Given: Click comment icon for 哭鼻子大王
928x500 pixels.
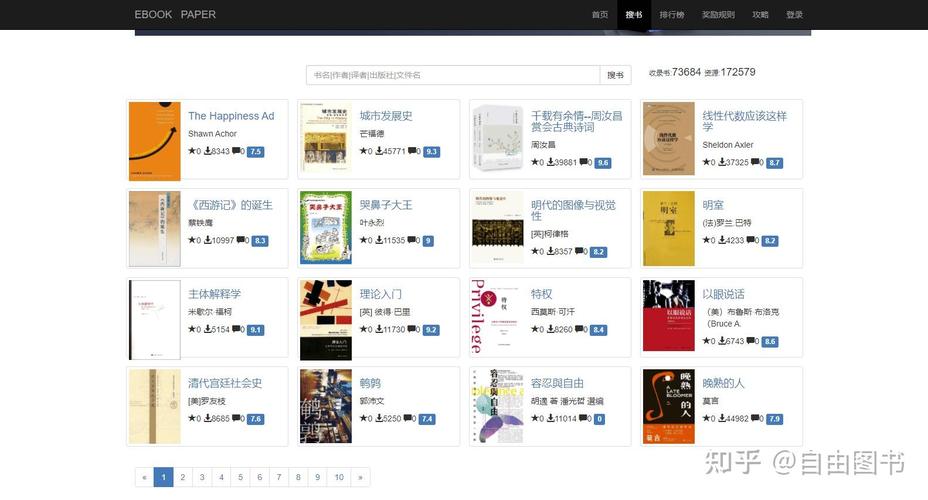Looking at the screenshot, I should point(412,240).
